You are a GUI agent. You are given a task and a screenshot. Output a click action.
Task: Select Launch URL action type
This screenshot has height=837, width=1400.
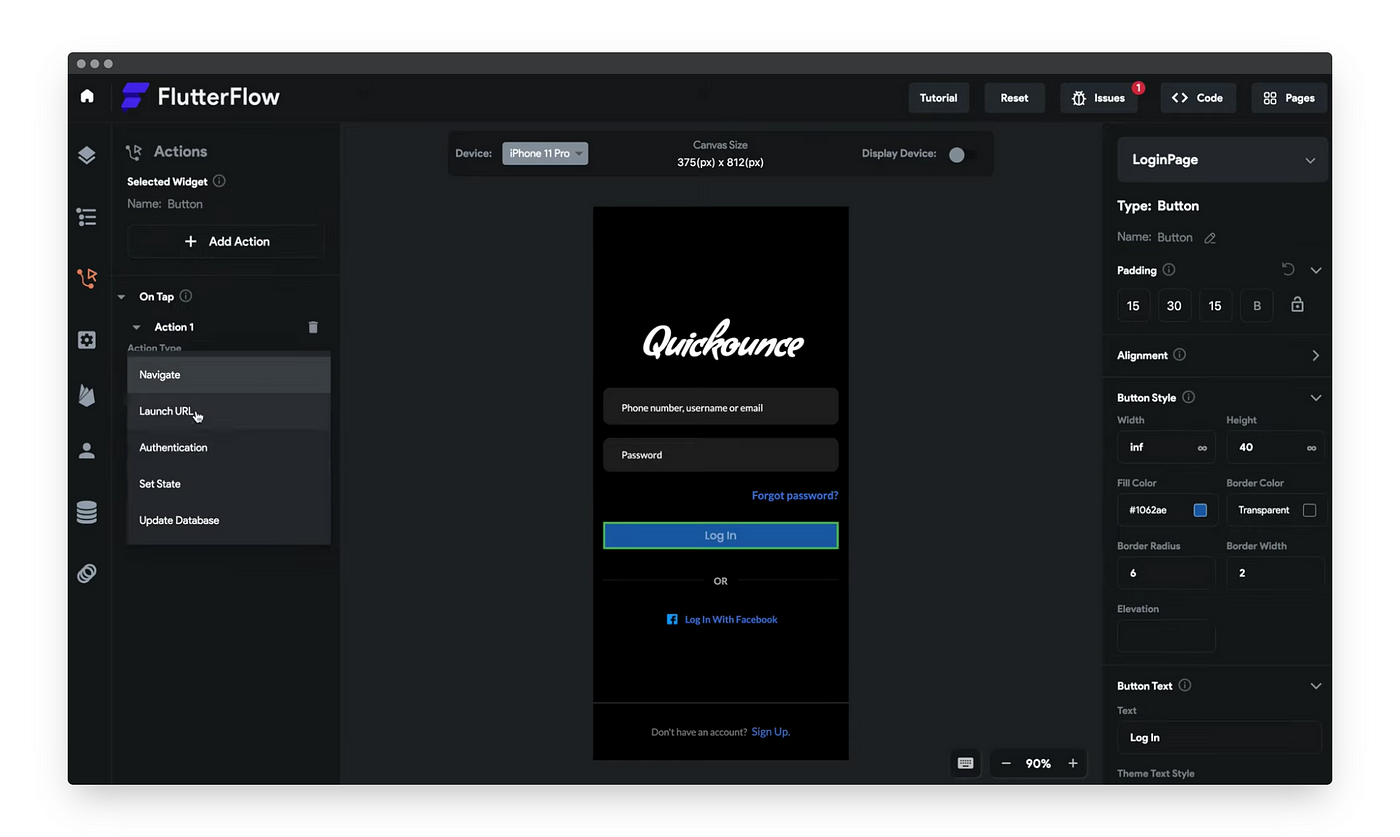point(229,411)
